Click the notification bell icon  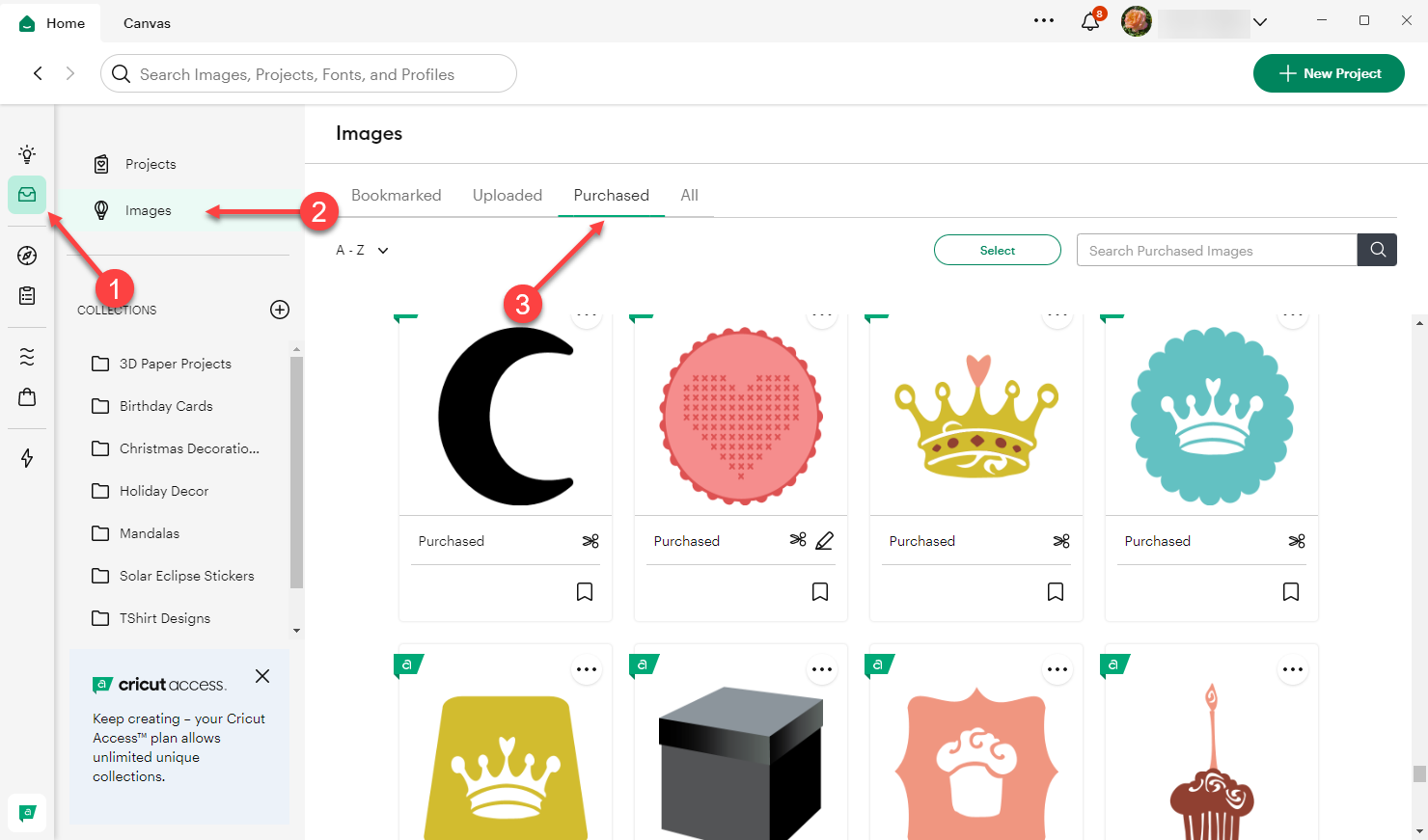1090,22
